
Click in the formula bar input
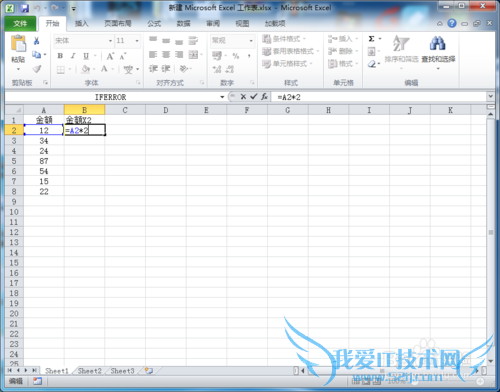380,97
